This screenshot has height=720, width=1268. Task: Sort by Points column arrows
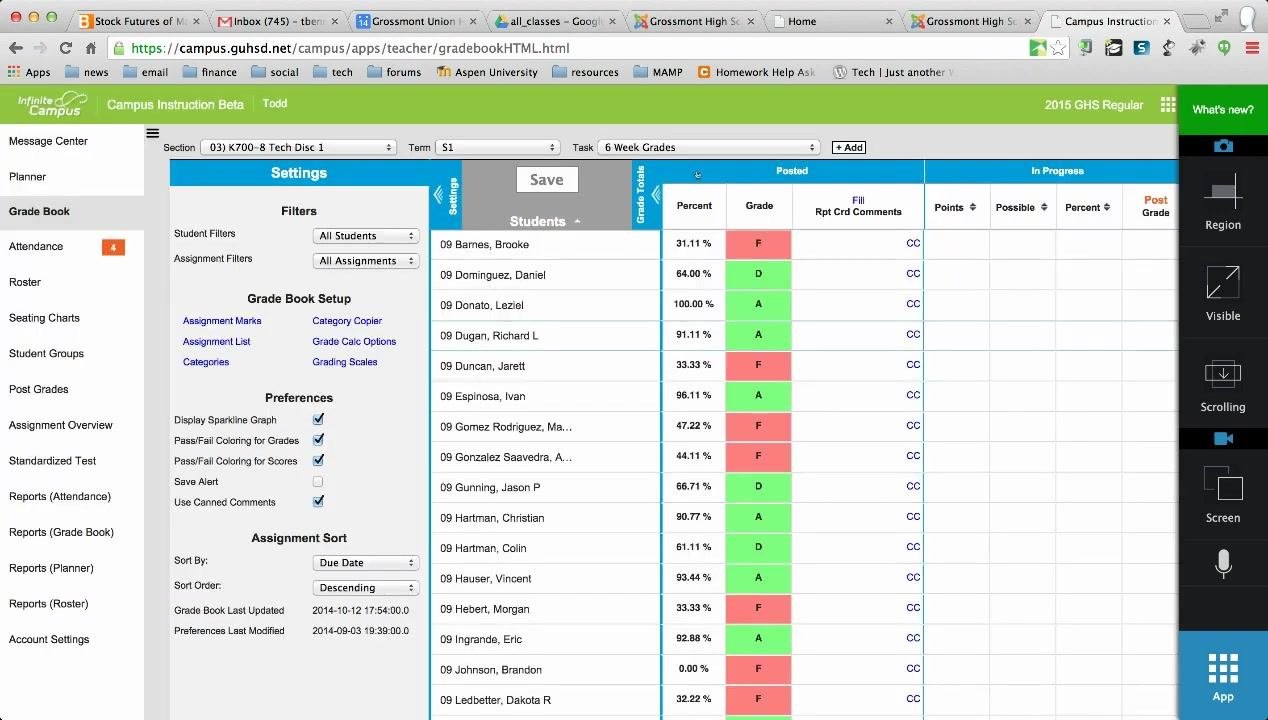pyautogui.click(x=973, y=207)
